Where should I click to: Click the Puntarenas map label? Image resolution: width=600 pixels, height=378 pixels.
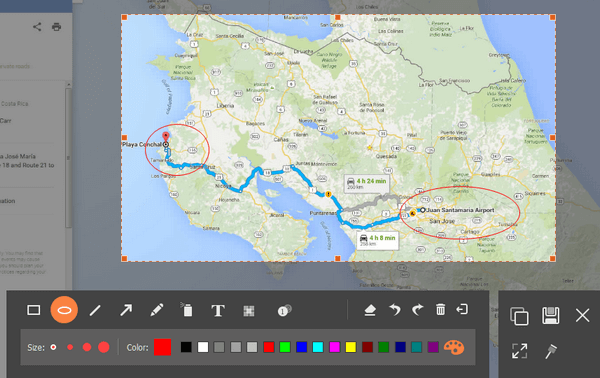(323, 213)
